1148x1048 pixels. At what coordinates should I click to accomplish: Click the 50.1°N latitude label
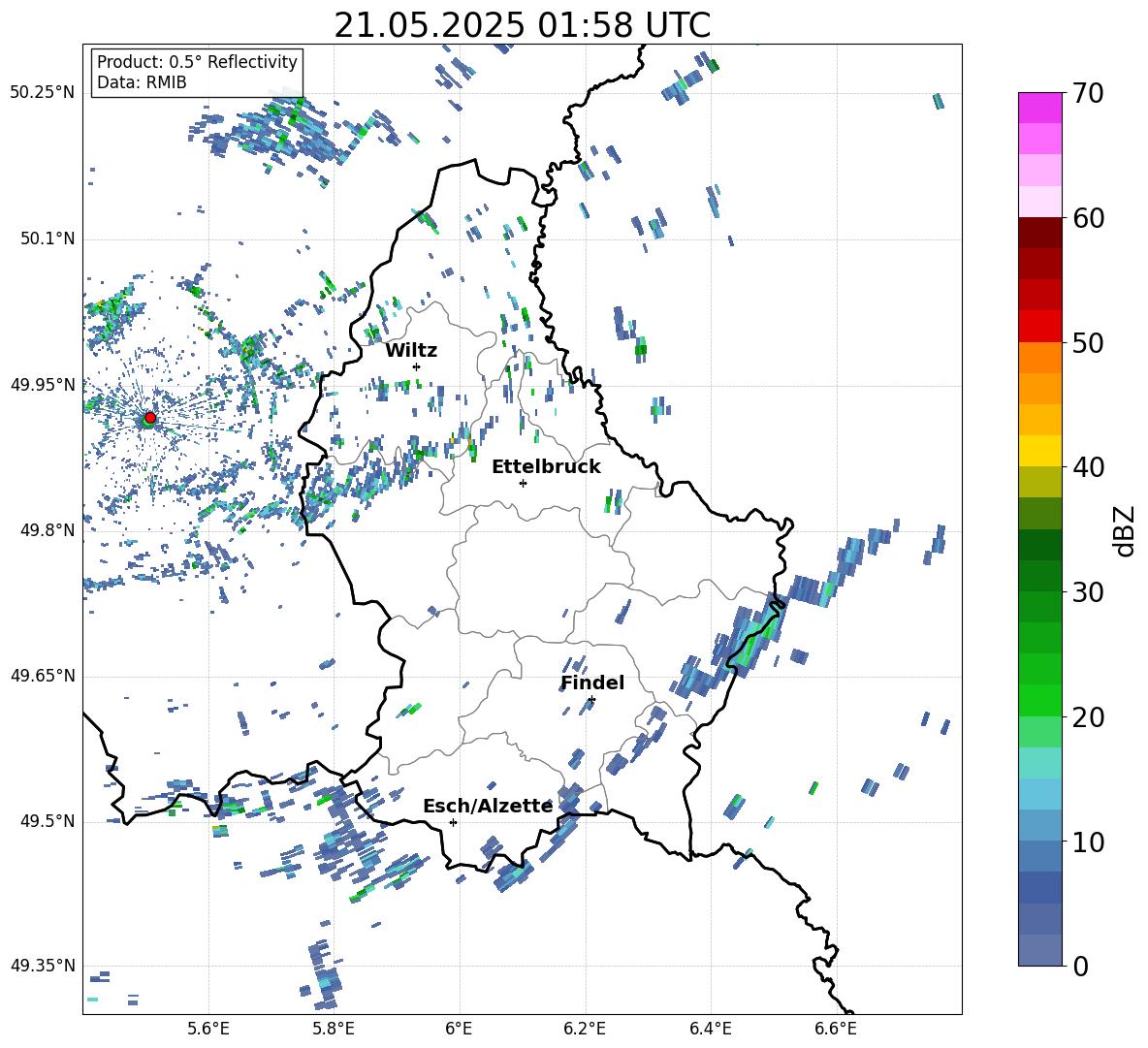click(48, 239)
